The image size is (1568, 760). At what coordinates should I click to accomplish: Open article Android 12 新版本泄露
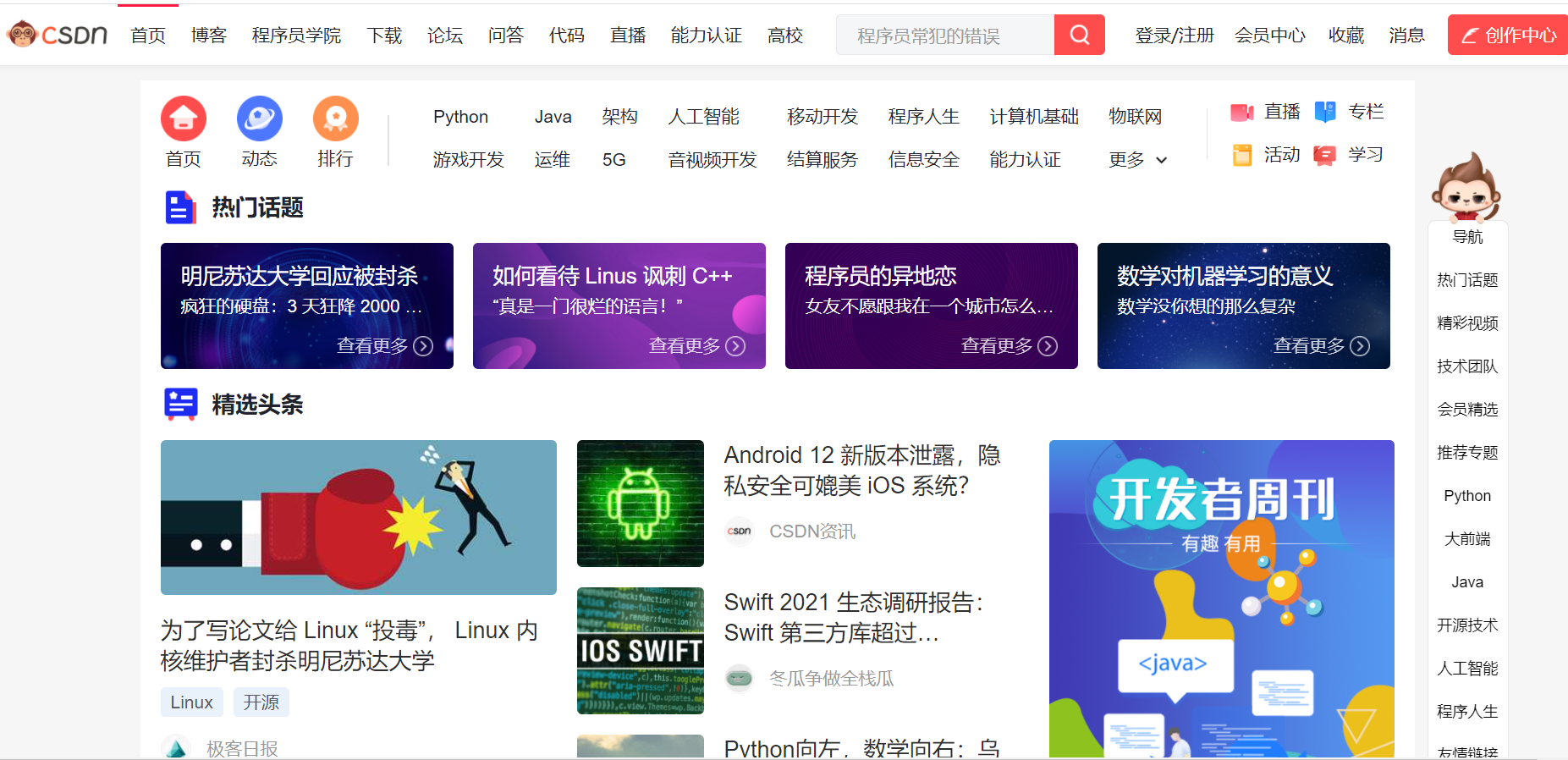click(x=862, y=471)
